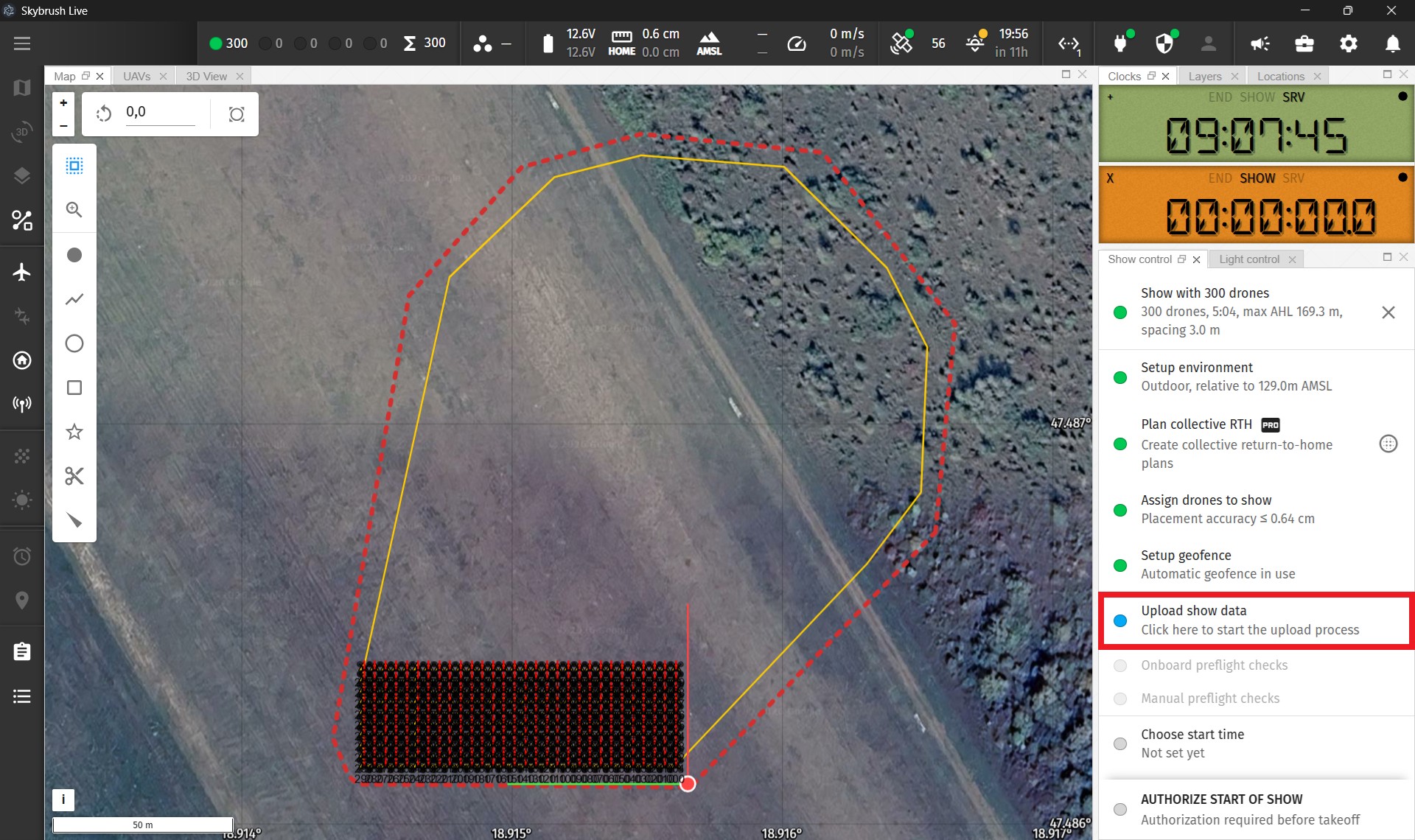Zoom out the map with minus button
Viewport: 1415px width, 840px height.
pyautogui.click(x=63, y=125)
